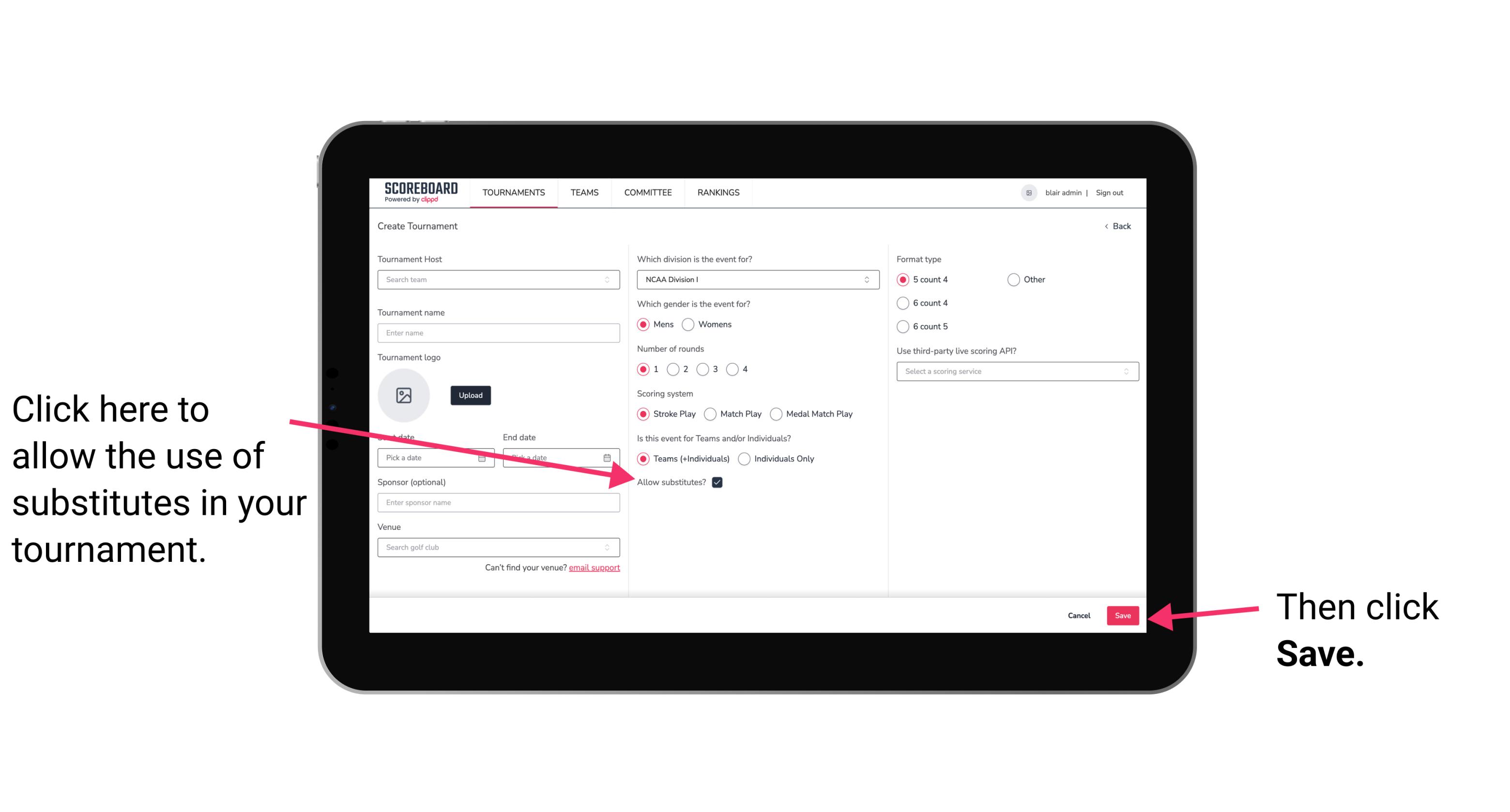
Task: Expand the Which division dropdown
Action: 756,279
